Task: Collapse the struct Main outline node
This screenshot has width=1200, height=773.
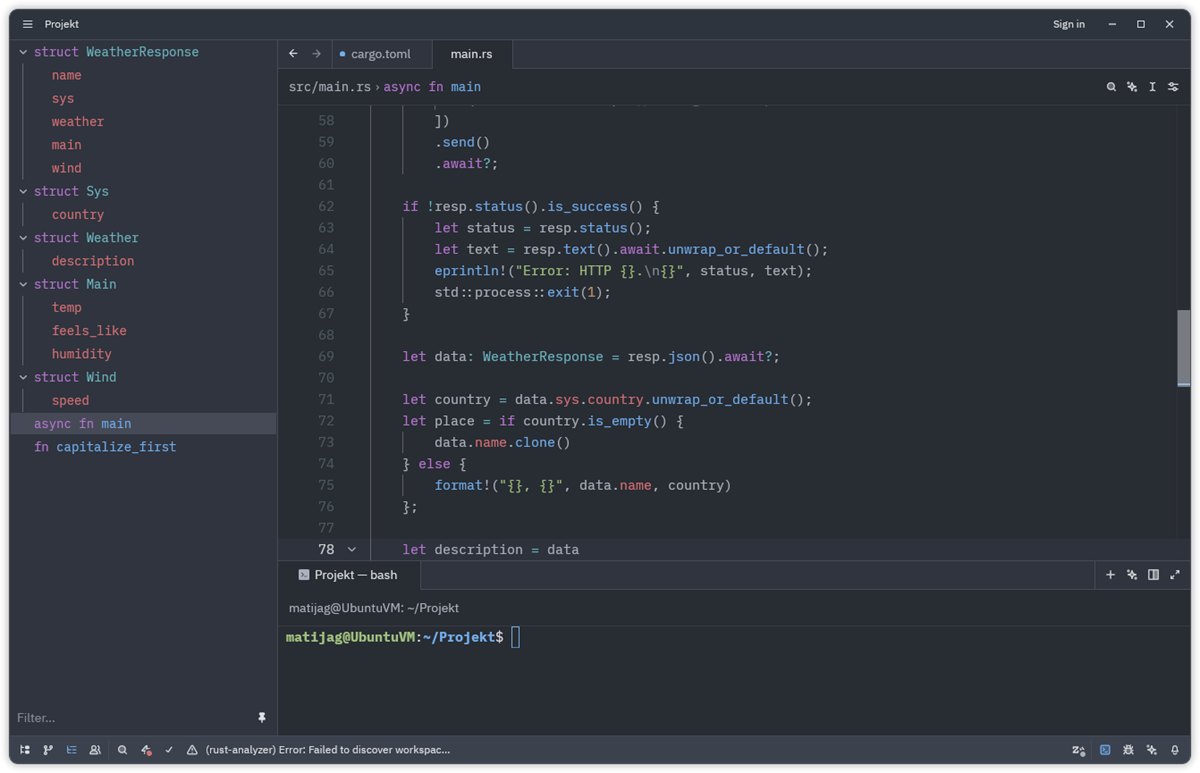Action: pos(24,284)
